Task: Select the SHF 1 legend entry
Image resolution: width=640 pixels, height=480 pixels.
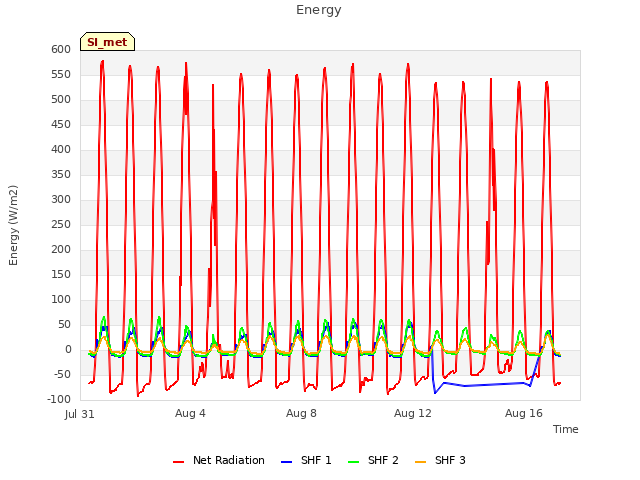Action: coord(306,460)
